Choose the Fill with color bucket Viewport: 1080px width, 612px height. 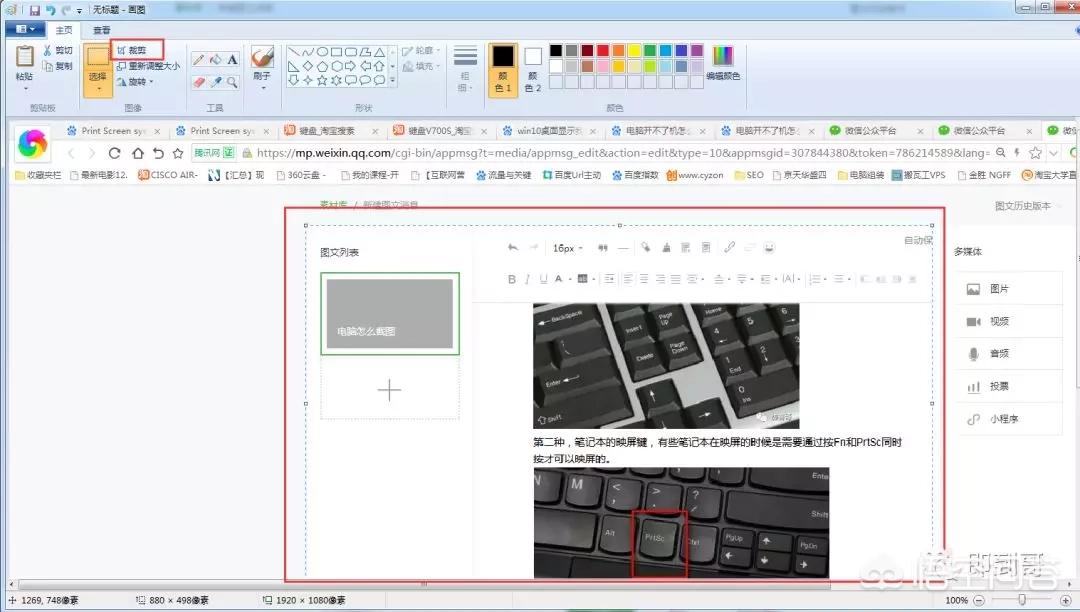(x=215, y=60)
